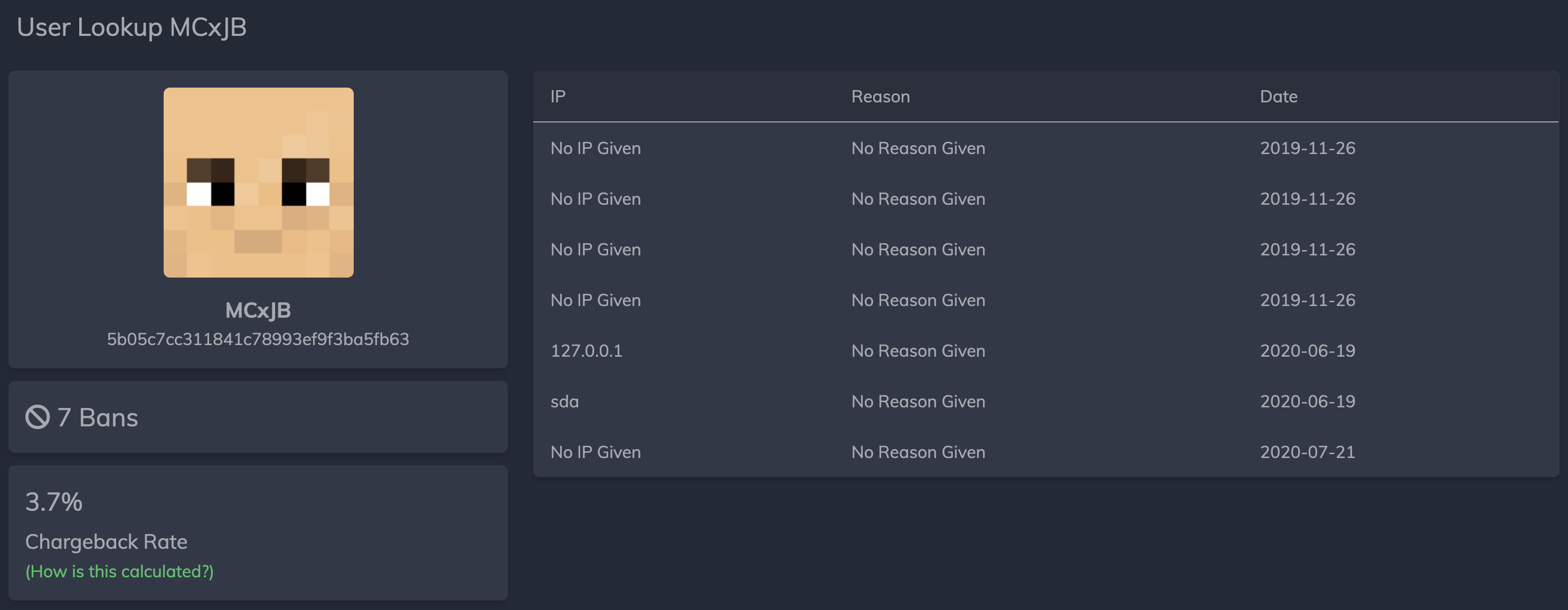Image resolution: width=1568 pixels, height=610 pixels.
Task: Select the 'sda' IP entry
Action: click(564, 402)
